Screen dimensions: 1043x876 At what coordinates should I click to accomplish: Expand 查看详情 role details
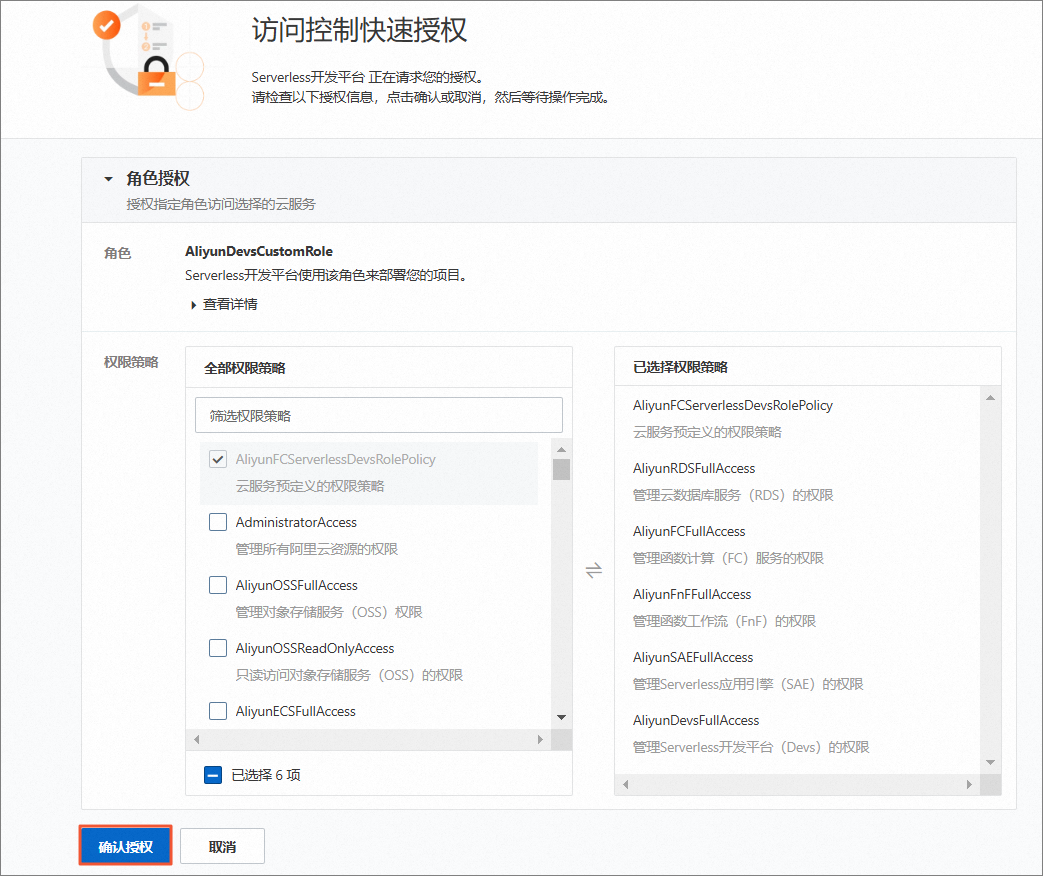click(x=224, y=305)
